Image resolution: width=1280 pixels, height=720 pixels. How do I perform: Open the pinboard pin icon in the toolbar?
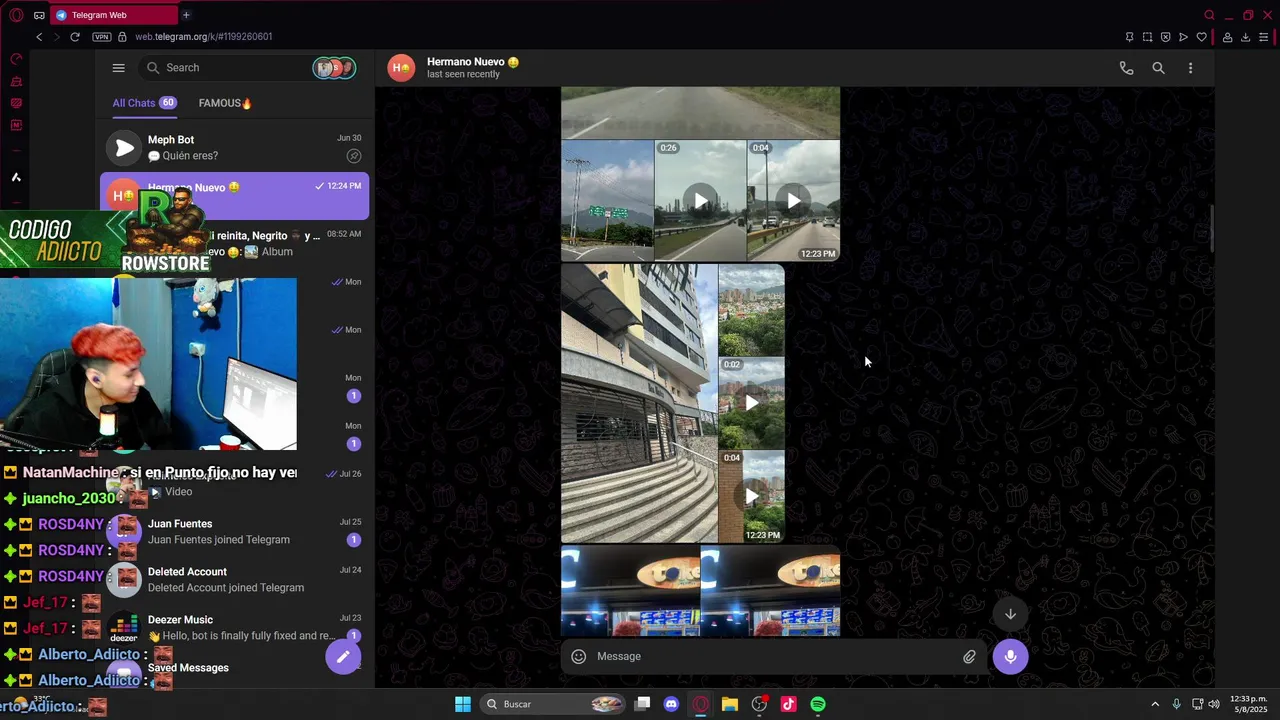1129,37
